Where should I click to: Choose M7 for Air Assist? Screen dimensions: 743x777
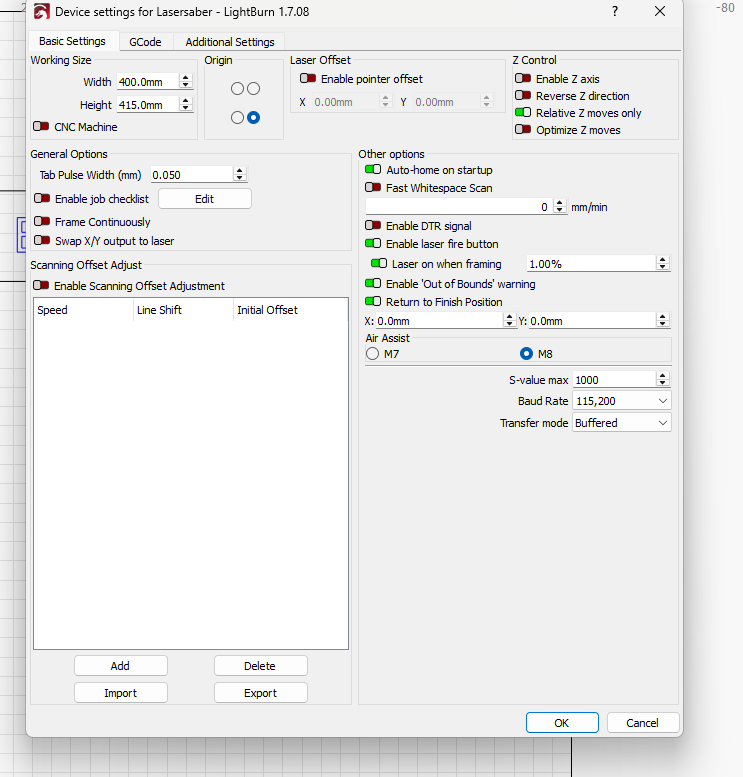373,353
